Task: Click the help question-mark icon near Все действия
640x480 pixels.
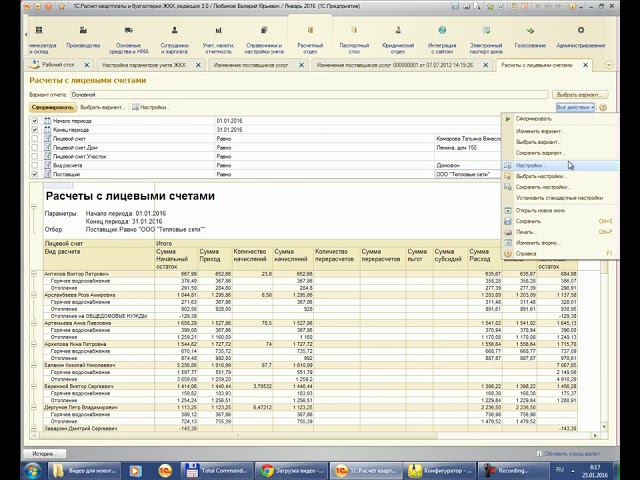Action: click(x=603, y=107)
